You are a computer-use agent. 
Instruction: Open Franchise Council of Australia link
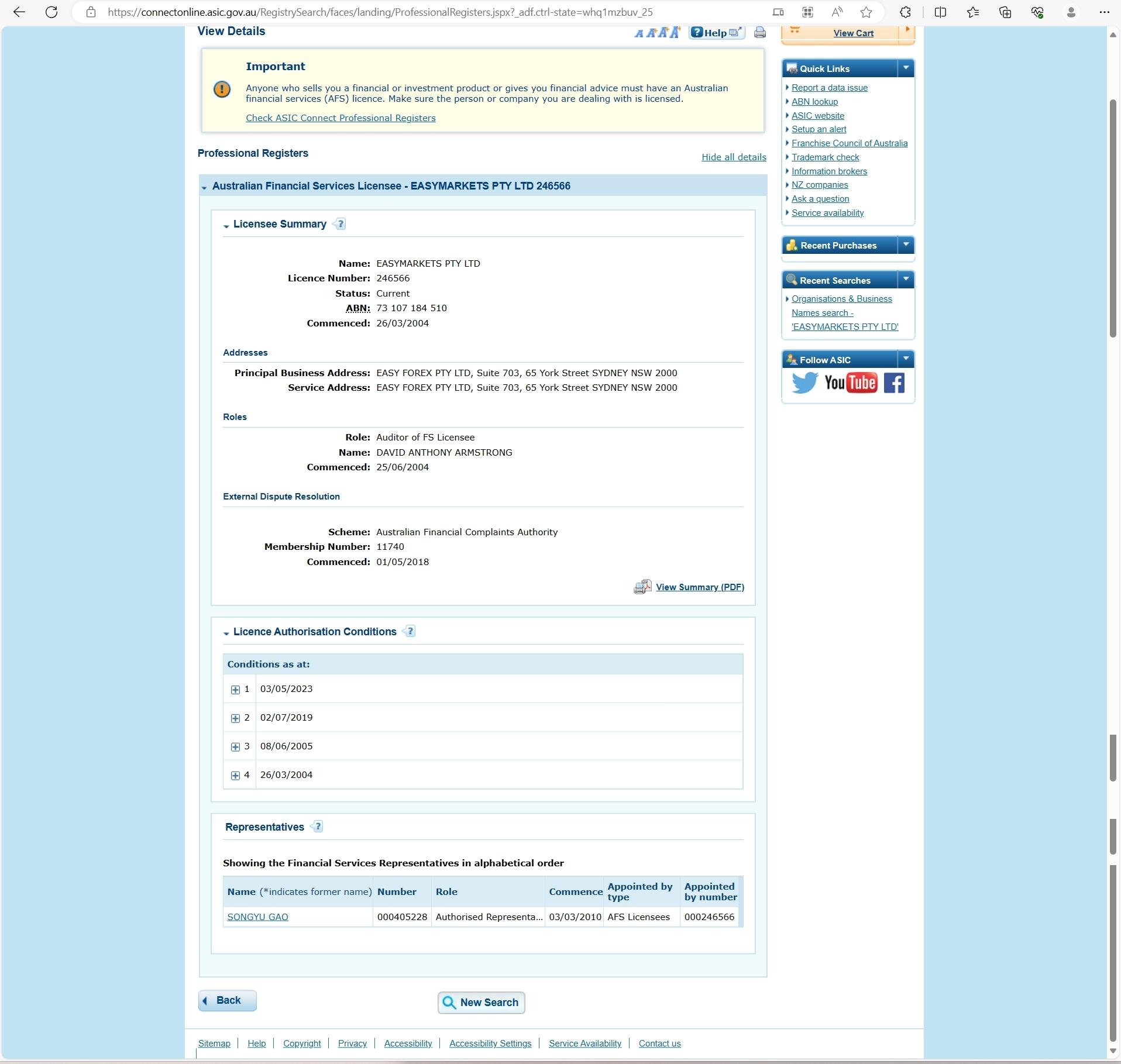(x=850, y=143)
